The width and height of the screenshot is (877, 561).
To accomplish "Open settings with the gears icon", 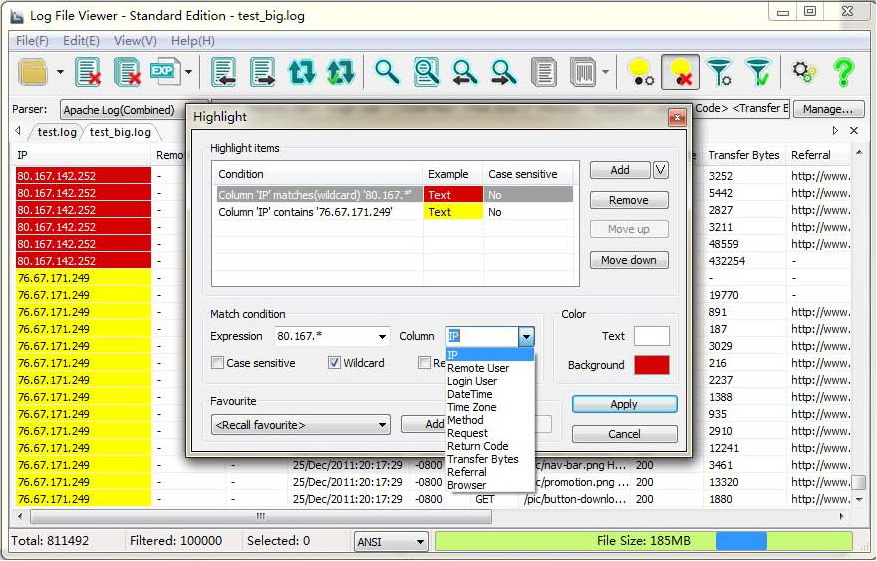I will (x=804, y=72).
